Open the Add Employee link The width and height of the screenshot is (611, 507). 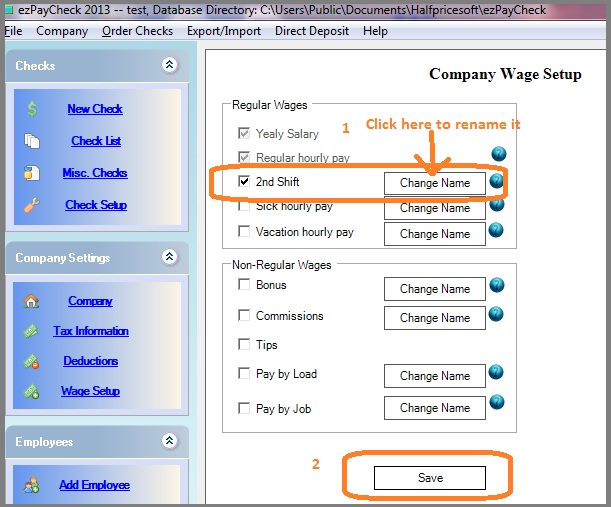click(x=95, y=485)
